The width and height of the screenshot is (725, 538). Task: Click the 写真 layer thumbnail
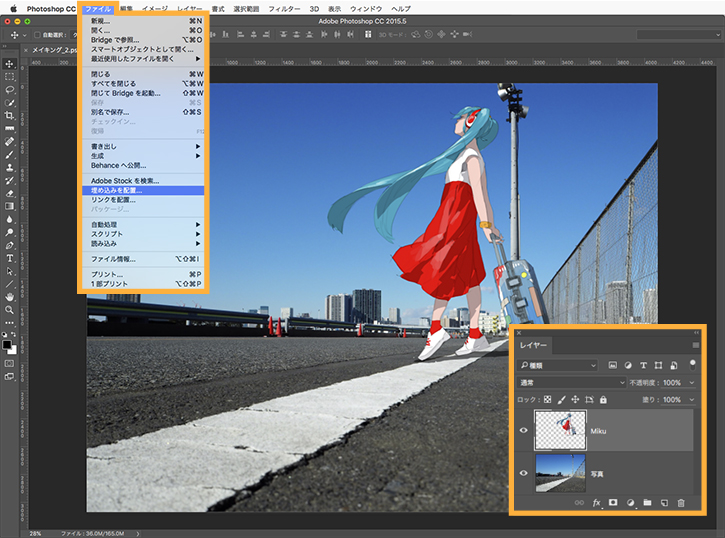[x=560, y=473]
